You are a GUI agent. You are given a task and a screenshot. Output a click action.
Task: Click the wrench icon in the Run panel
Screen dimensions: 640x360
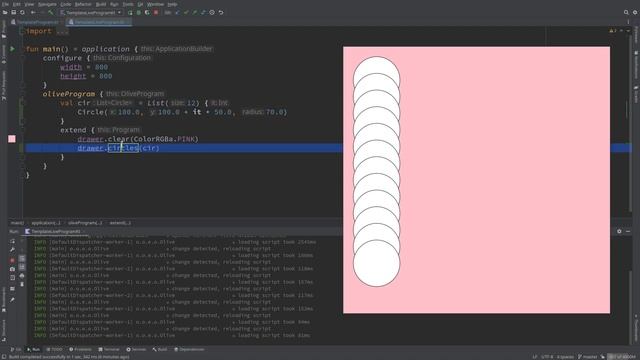tap(12, 250)
